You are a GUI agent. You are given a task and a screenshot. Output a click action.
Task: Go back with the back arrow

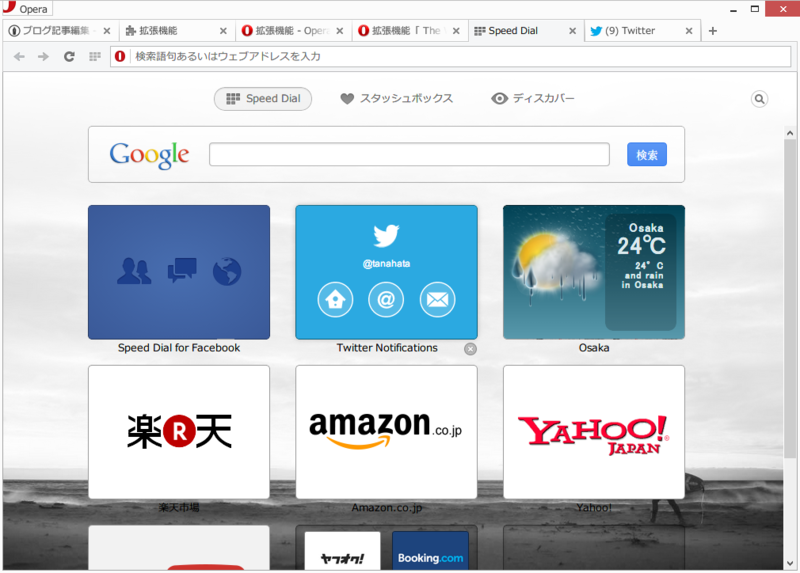(19, 57)
